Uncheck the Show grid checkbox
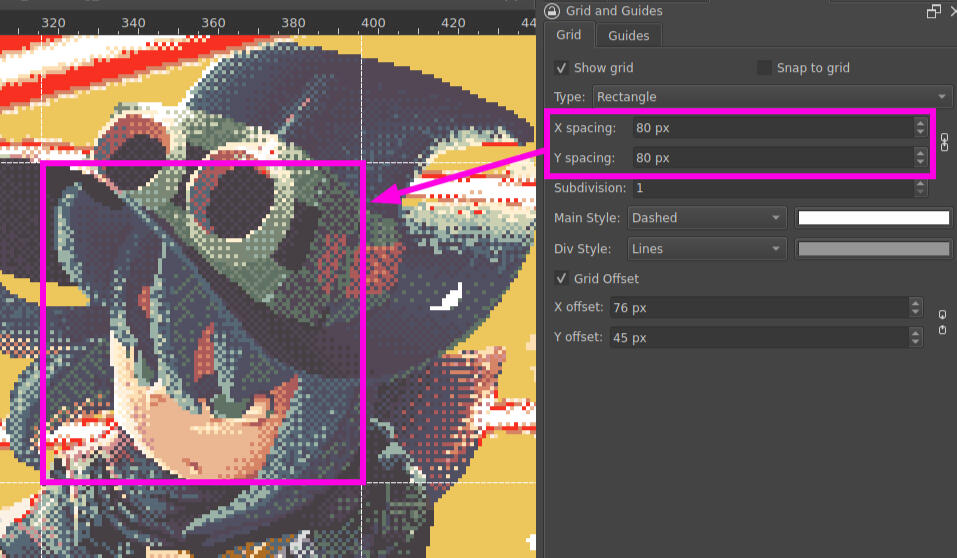Viewport: 957px width, 558px height. point(562,68)
